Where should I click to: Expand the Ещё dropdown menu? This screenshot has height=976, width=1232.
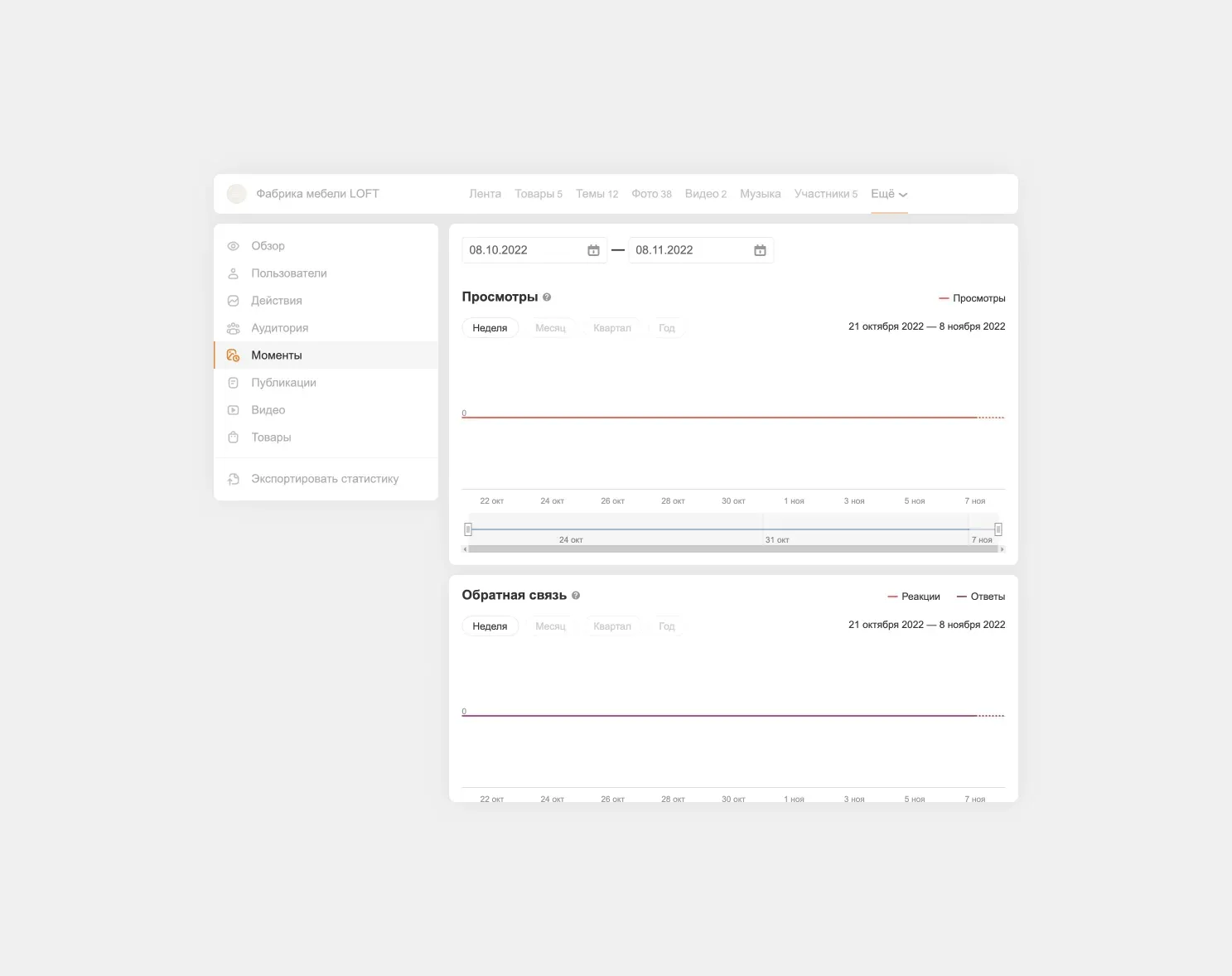tap(889, 194)
